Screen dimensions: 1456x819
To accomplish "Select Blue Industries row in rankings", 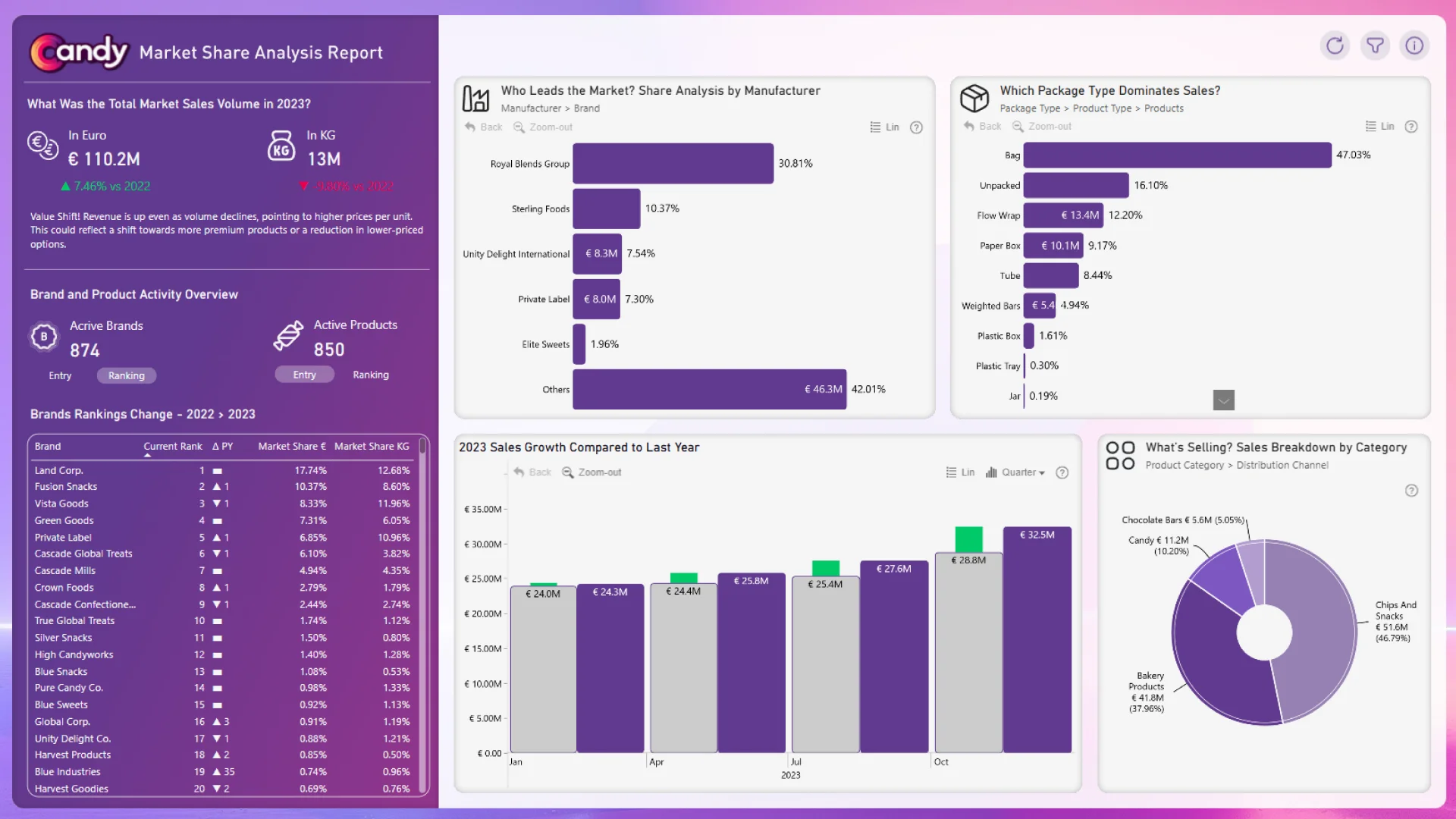I will (x=222, y=772).
